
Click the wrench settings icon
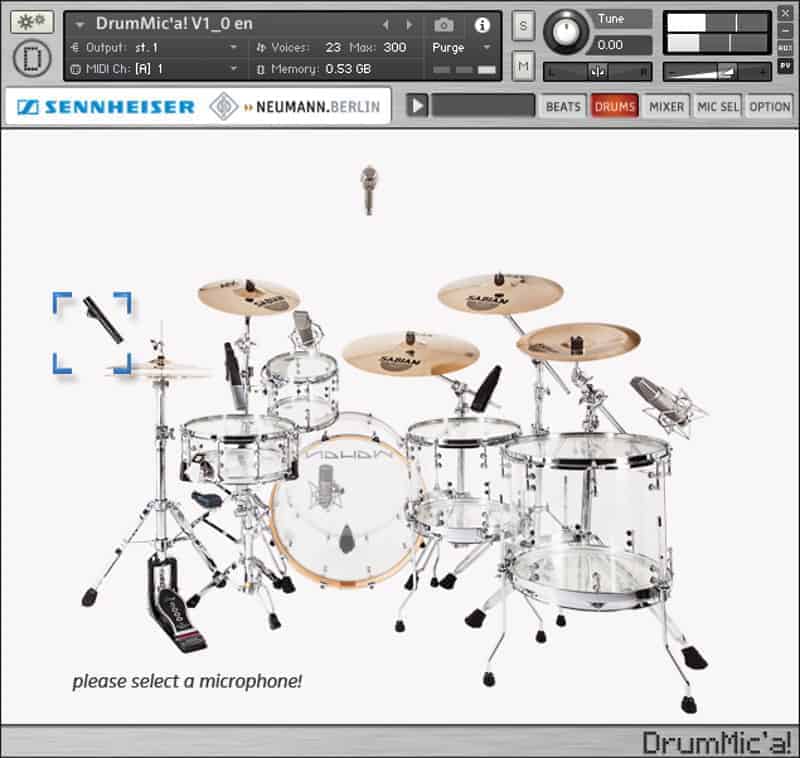(32, 22)
